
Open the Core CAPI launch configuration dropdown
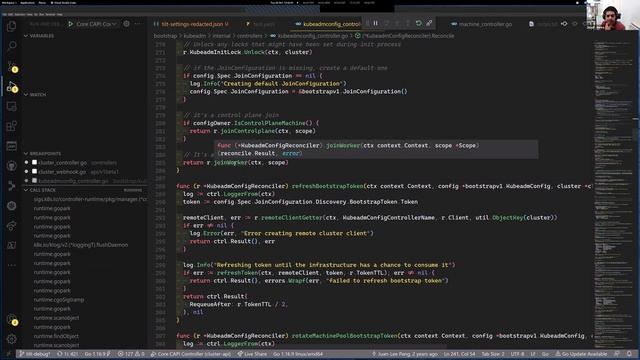click(x=96, y=24)
